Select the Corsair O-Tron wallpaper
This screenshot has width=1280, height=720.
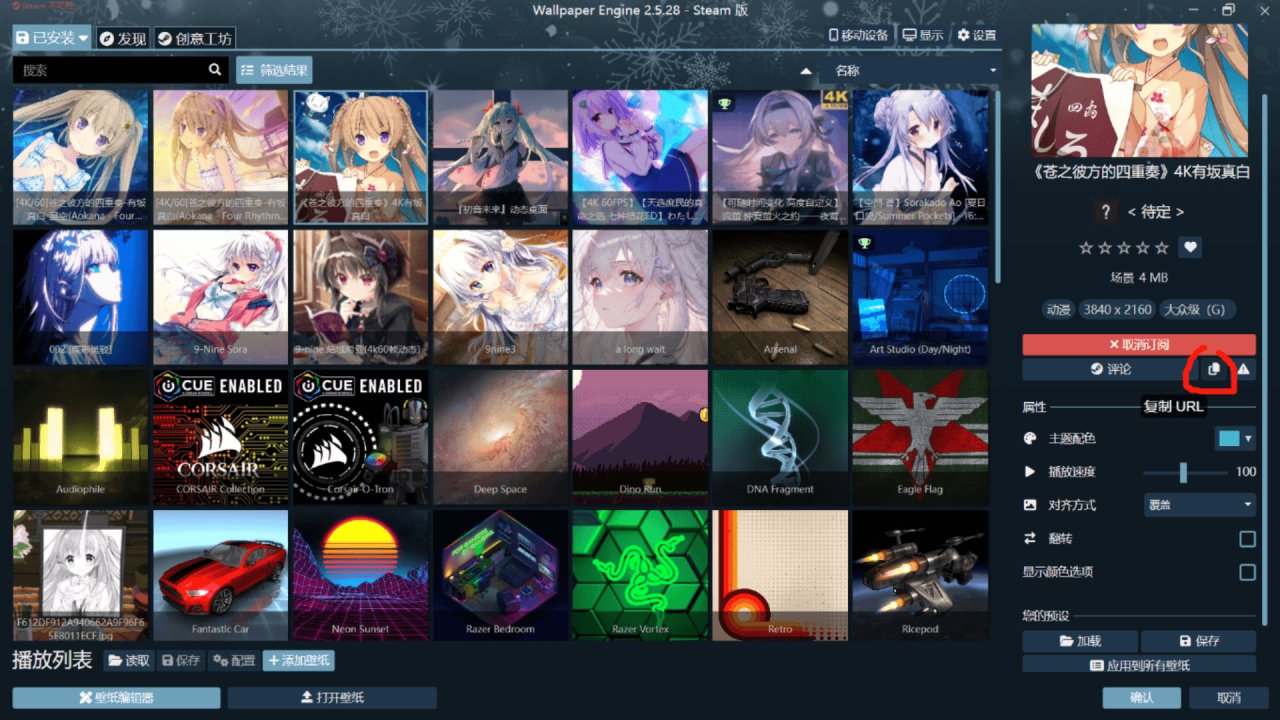coord(360,435)
